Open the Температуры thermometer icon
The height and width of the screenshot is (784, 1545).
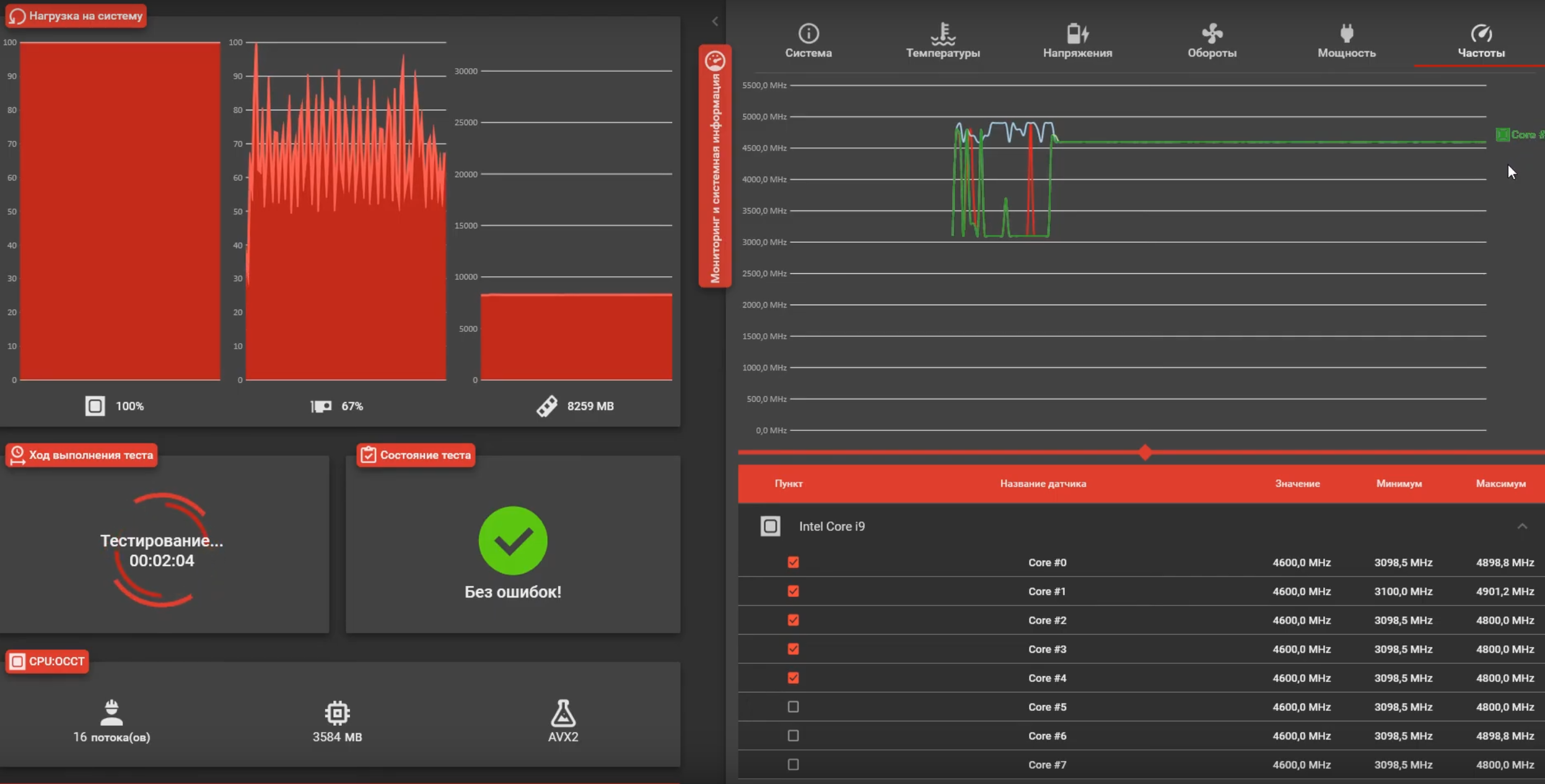pos(942,33)
